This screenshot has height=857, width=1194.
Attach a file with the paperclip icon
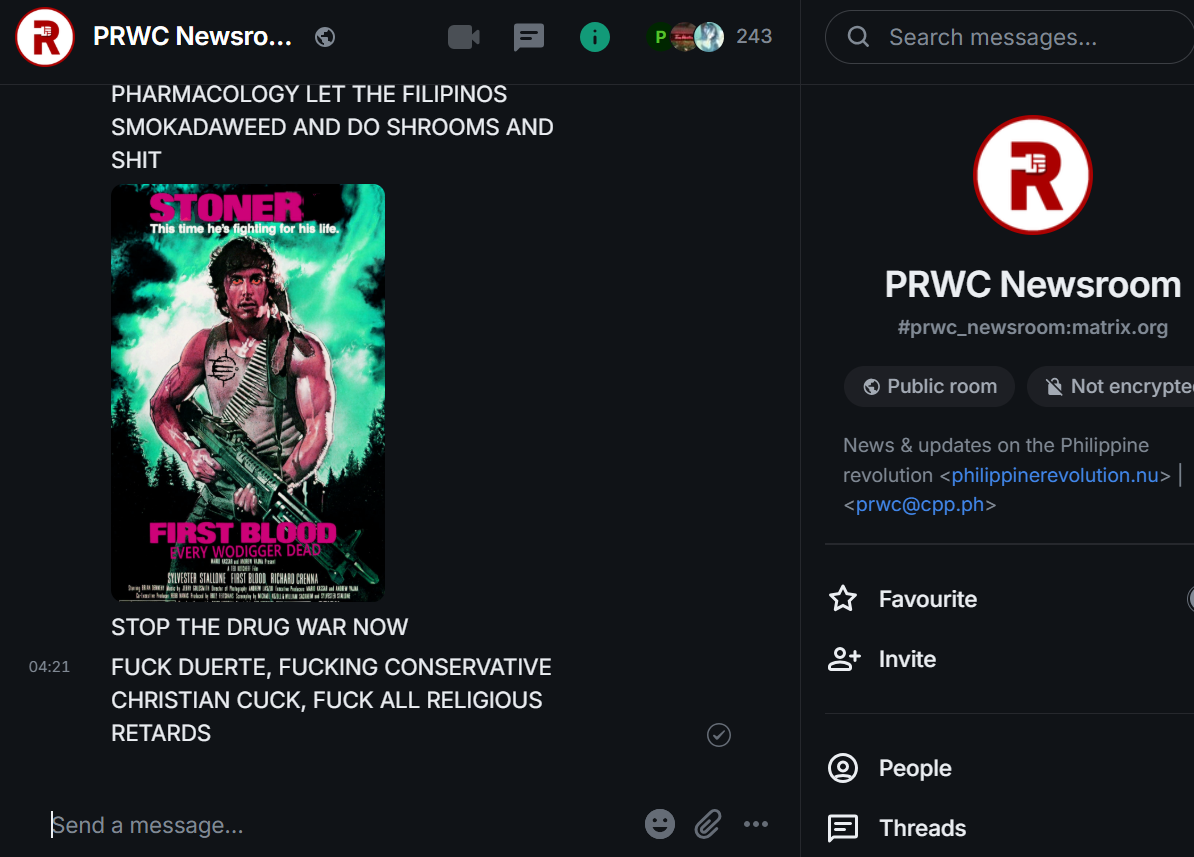[707, 823]
